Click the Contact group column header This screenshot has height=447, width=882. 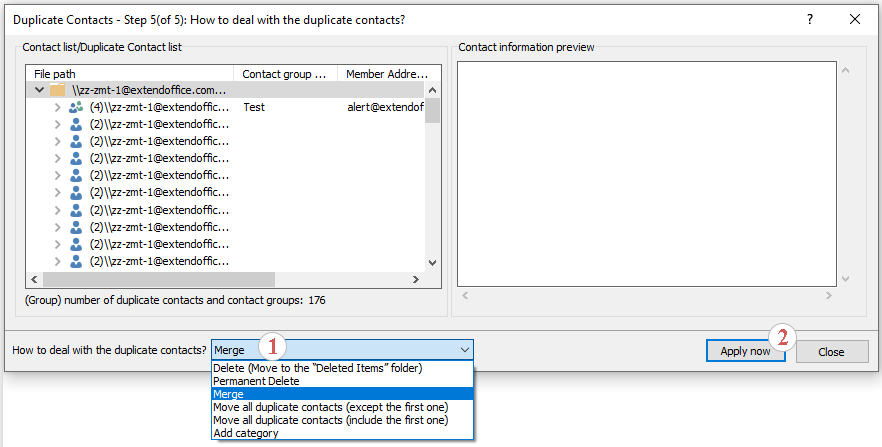[x=285, y=74]
